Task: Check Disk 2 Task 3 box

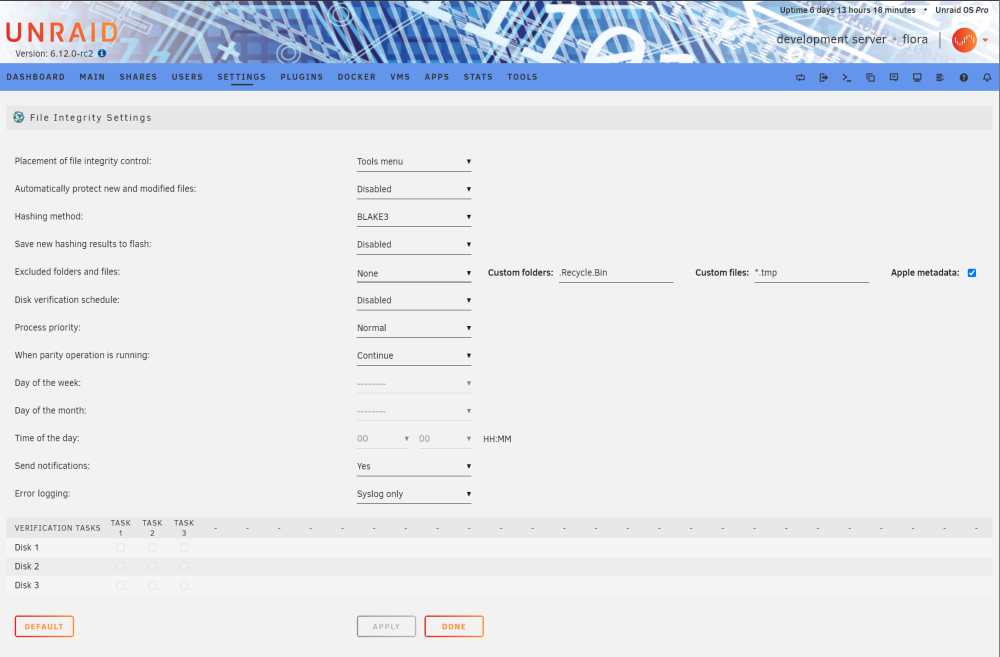Action: 184,566
